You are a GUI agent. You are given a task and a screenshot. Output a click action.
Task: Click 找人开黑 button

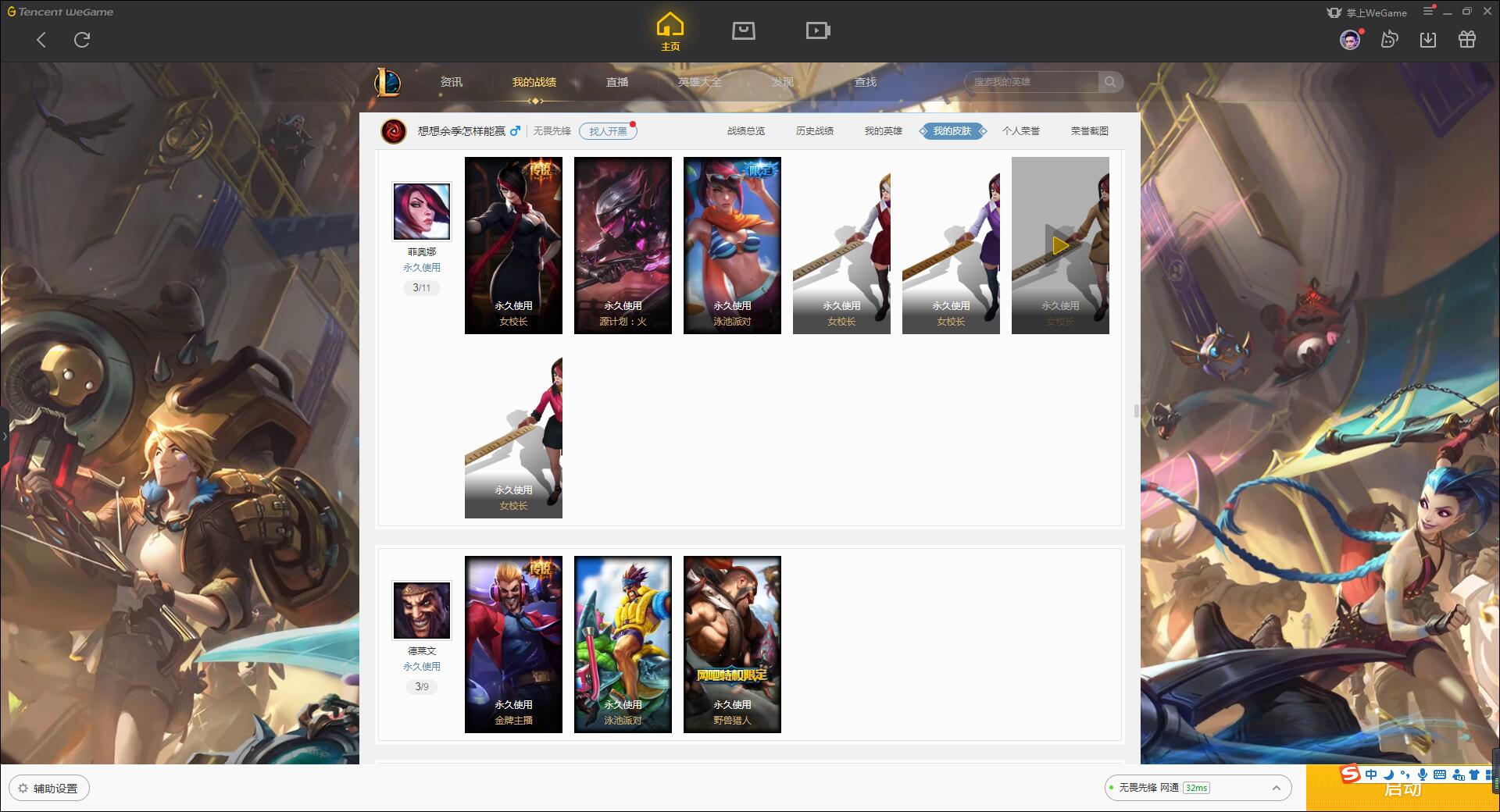pos(608,131)
